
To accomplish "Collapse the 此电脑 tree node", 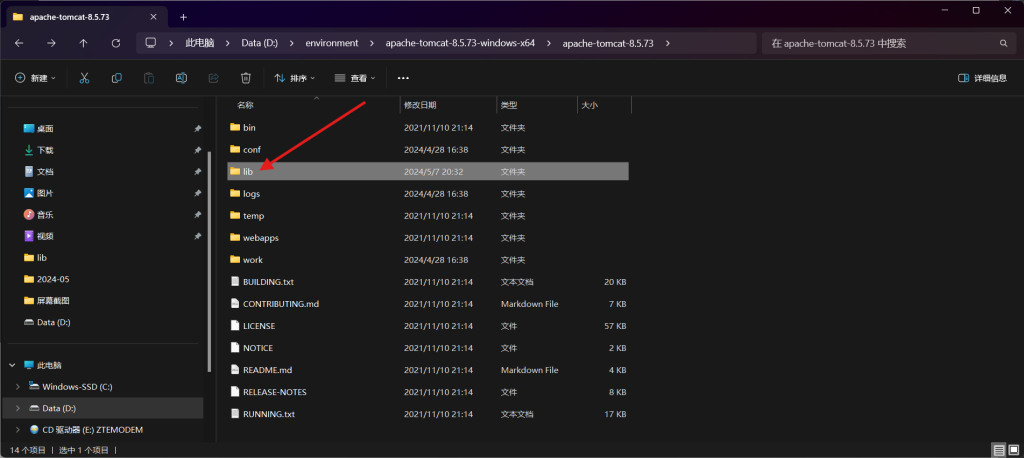I will tap(12, 365).
